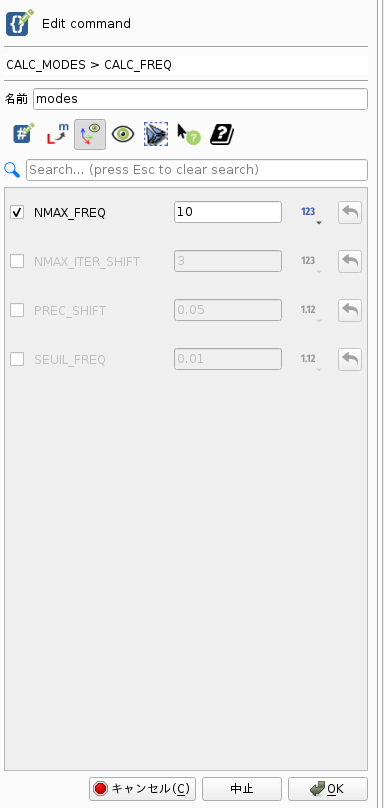Click the green eye view icon

123,134
